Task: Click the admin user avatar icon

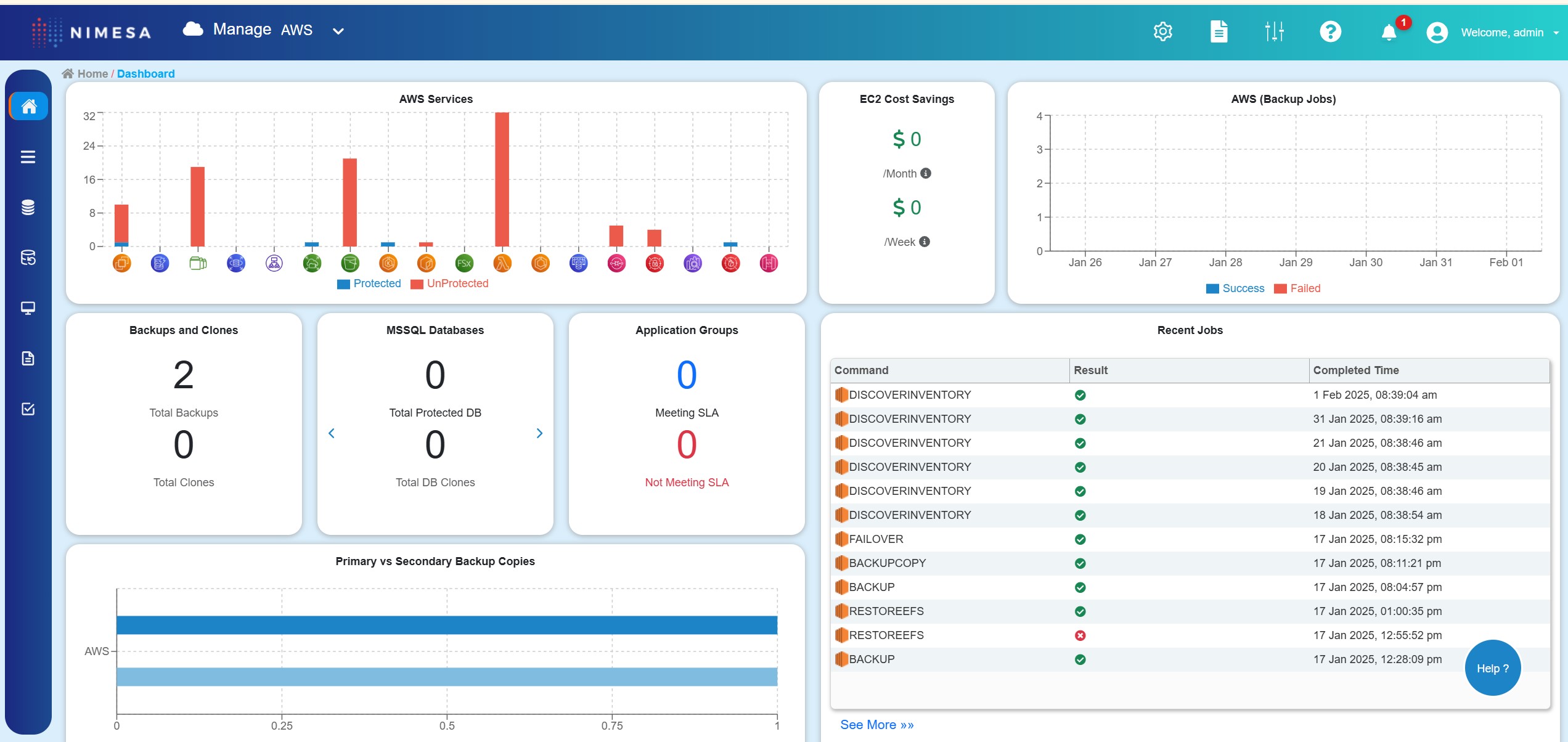Action: click(1437, 32)
